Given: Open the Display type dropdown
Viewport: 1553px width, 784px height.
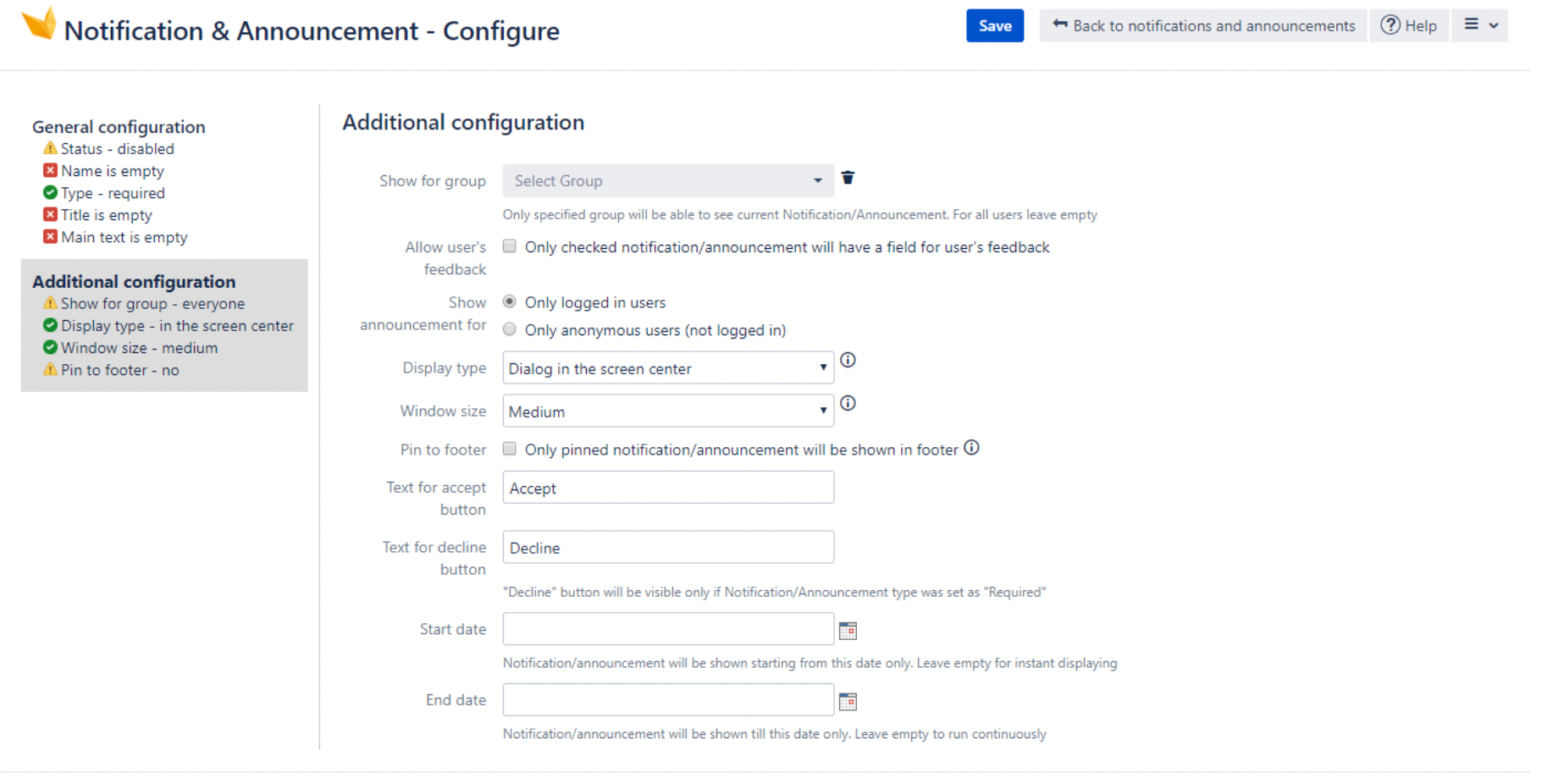Looking at the screenshot, I should click(667, 367).
